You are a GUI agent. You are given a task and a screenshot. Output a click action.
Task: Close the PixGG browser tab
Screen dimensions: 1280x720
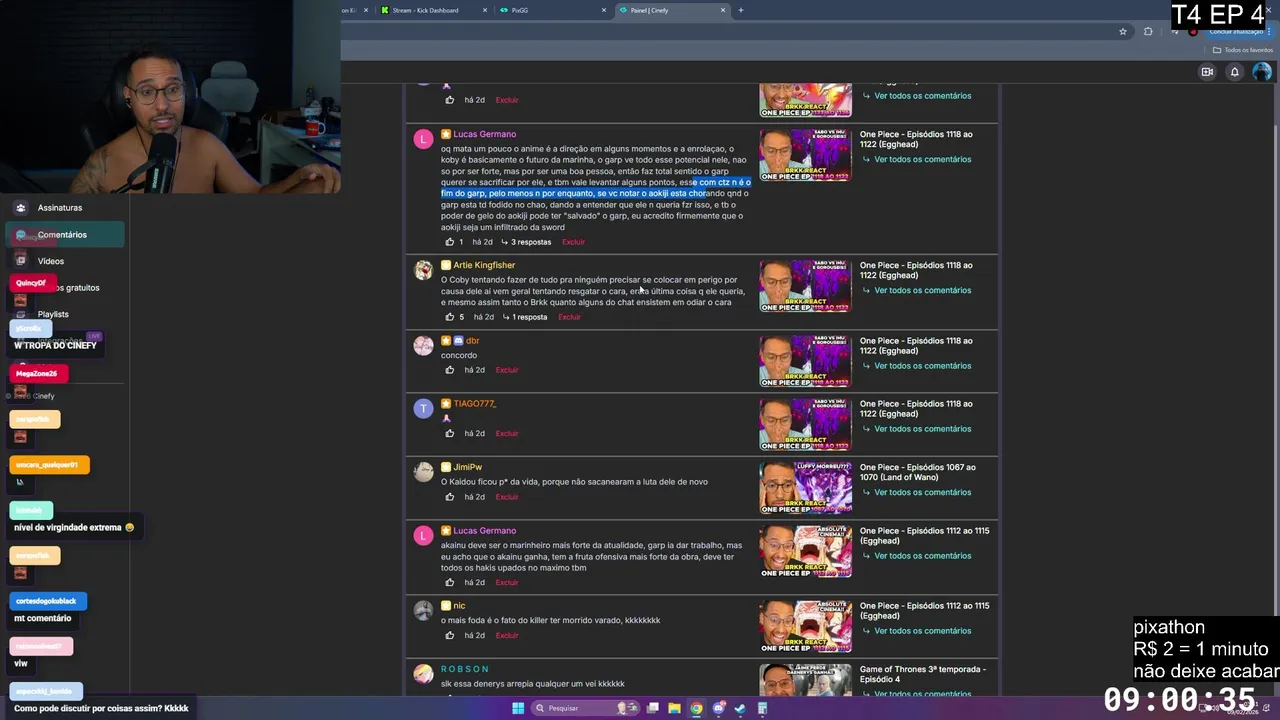tap(603, 10)
